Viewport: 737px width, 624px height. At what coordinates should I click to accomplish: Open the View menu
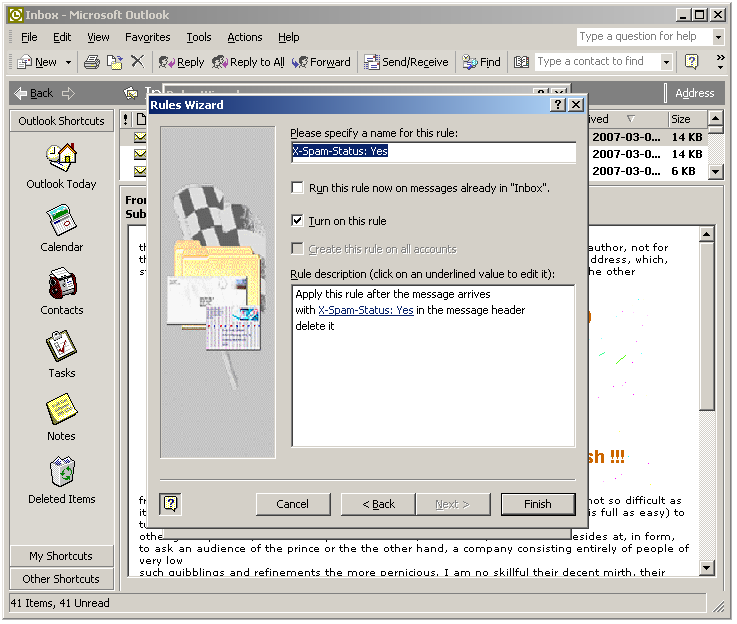98,37
